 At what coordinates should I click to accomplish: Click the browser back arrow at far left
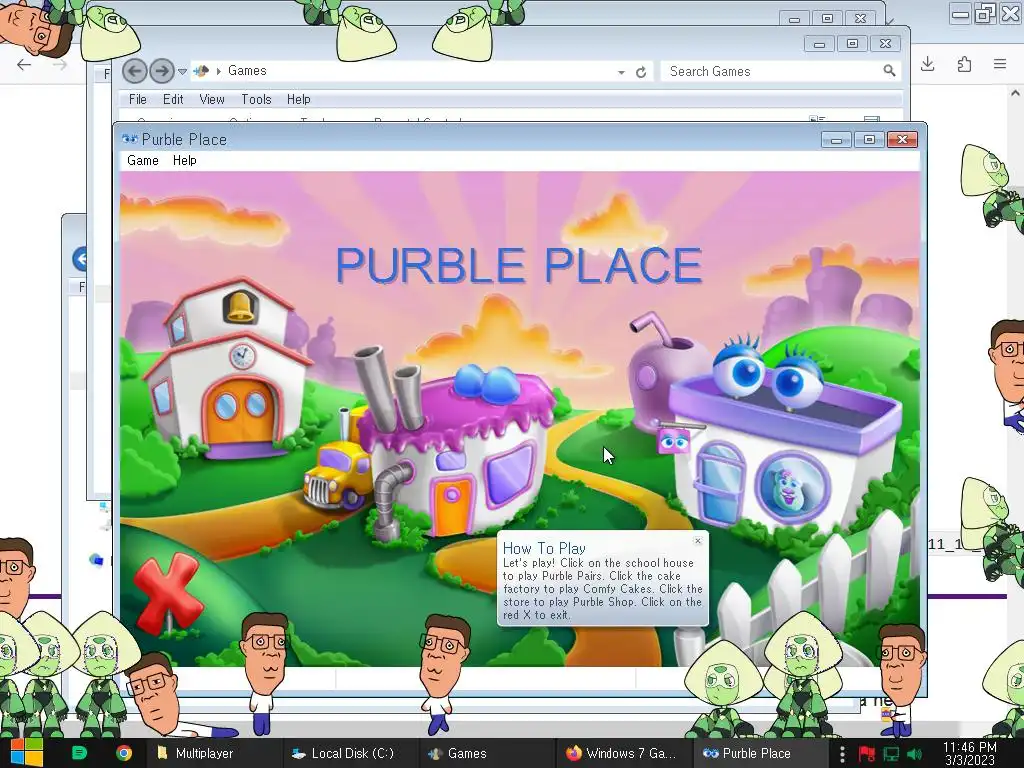pos(24,65)
